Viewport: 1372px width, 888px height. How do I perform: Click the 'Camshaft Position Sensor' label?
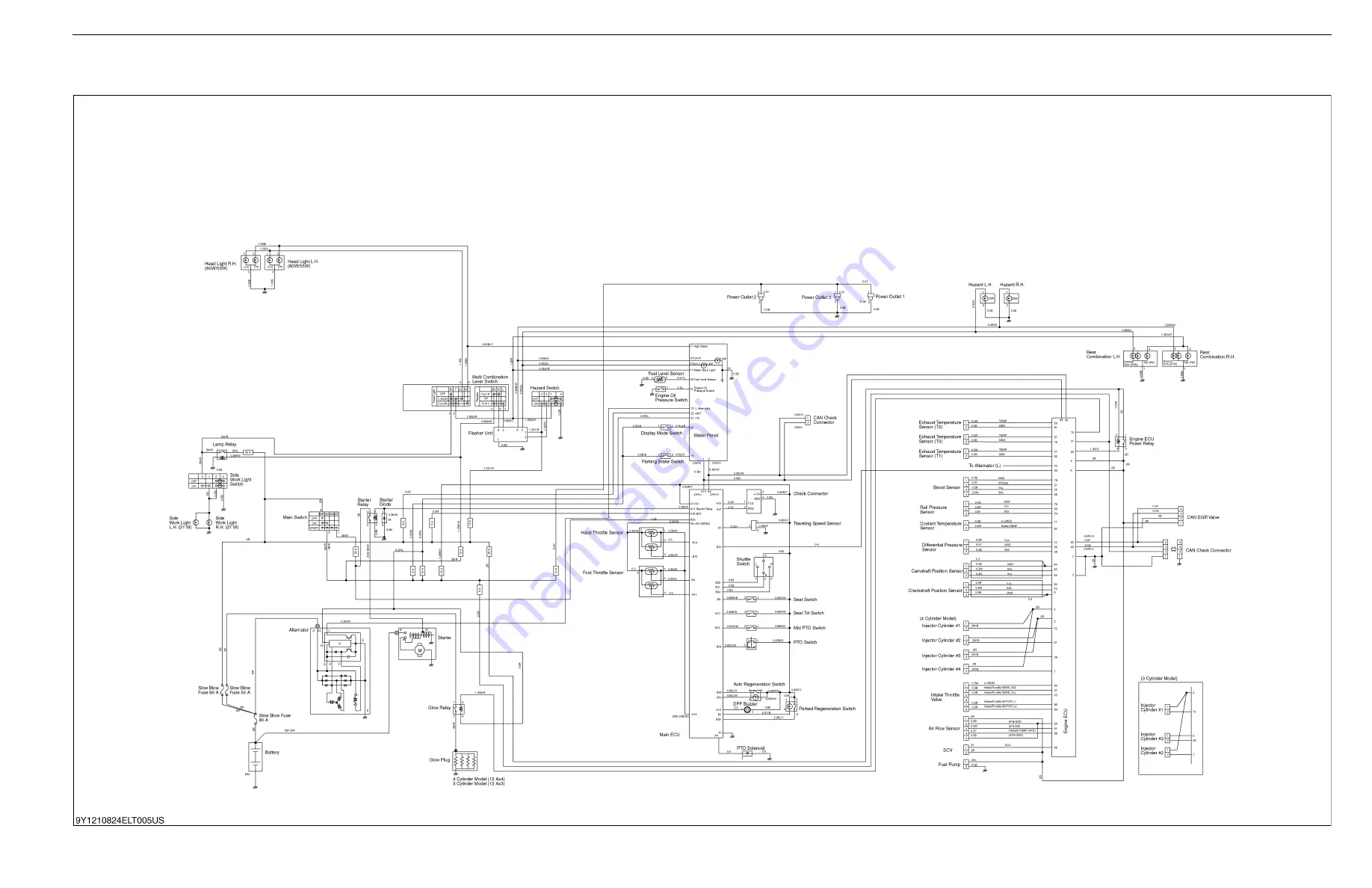coord(937,571)
